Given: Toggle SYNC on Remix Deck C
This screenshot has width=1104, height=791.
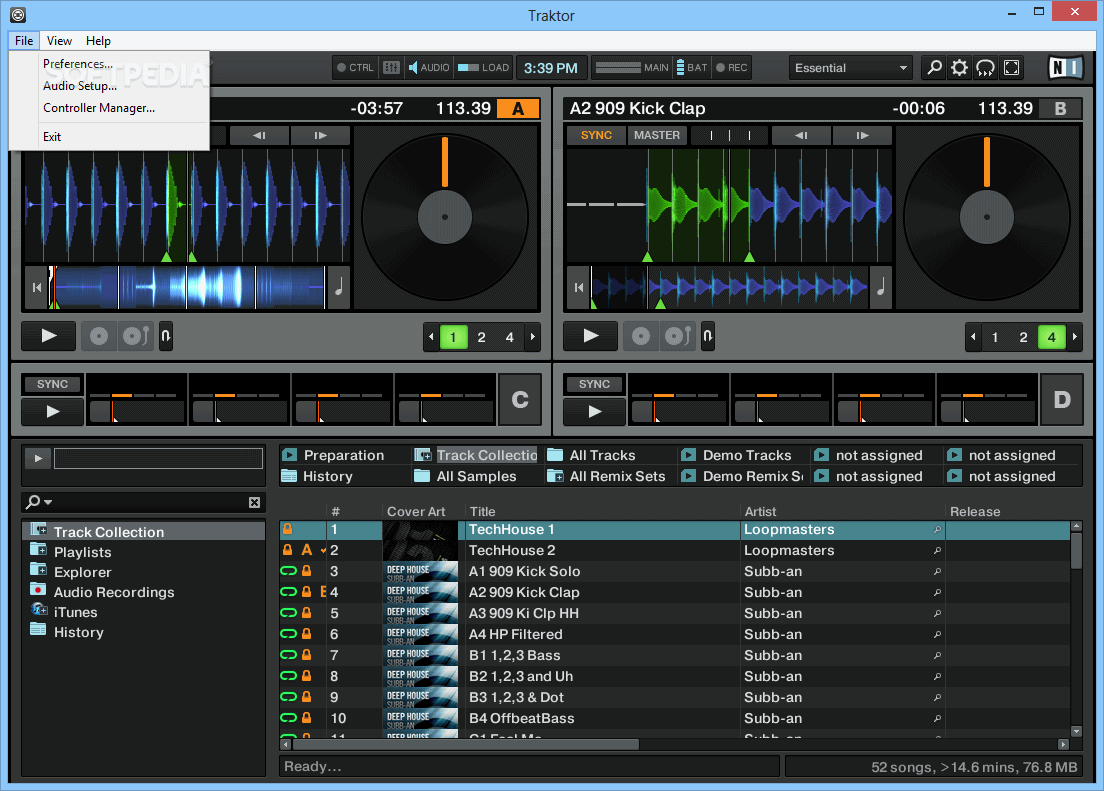Looking at the screenshot, I should click(x=53, y=384).
